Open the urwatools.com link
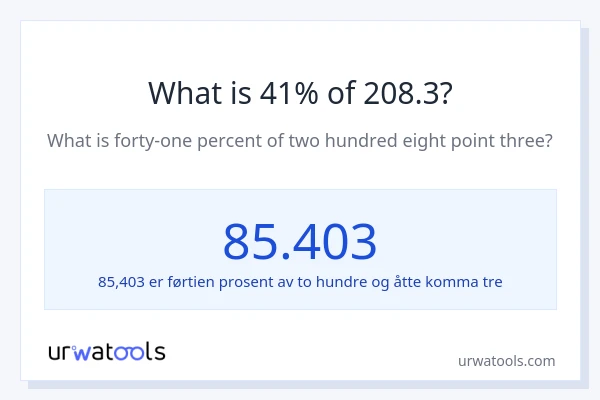Viewport: 600px width, 400px height. [506, 361]
